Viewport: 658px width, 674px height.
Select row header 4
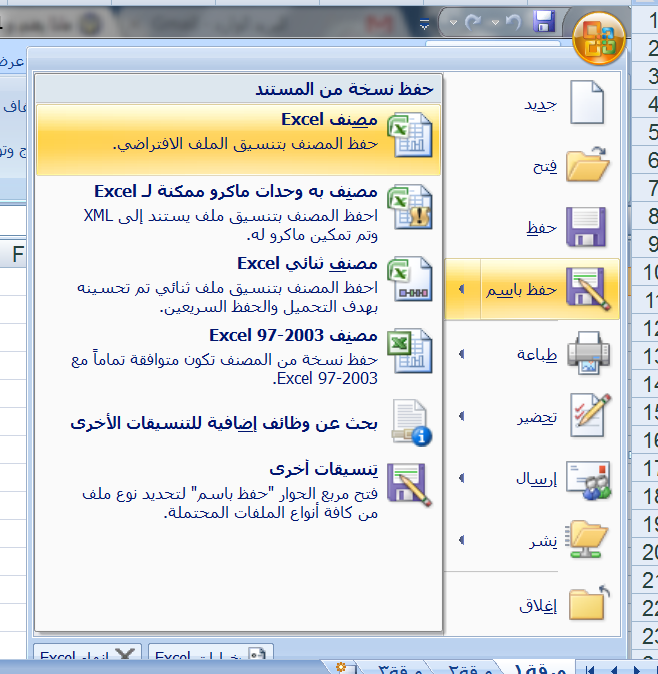click(646, 104)
